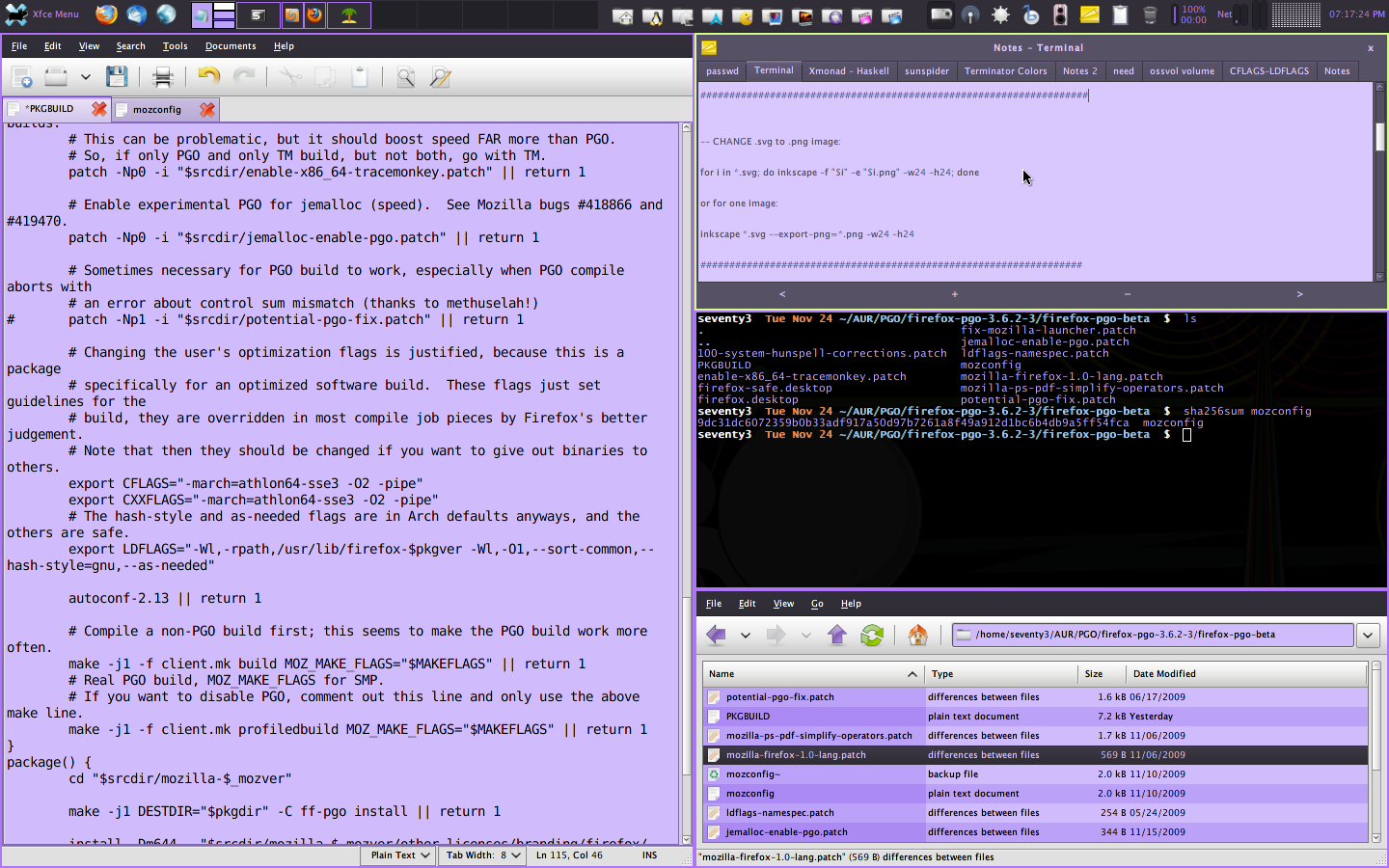Go to home folder in file manager
The width and height of the screenshot is (1389, 868).
click(x=918, y=635)
